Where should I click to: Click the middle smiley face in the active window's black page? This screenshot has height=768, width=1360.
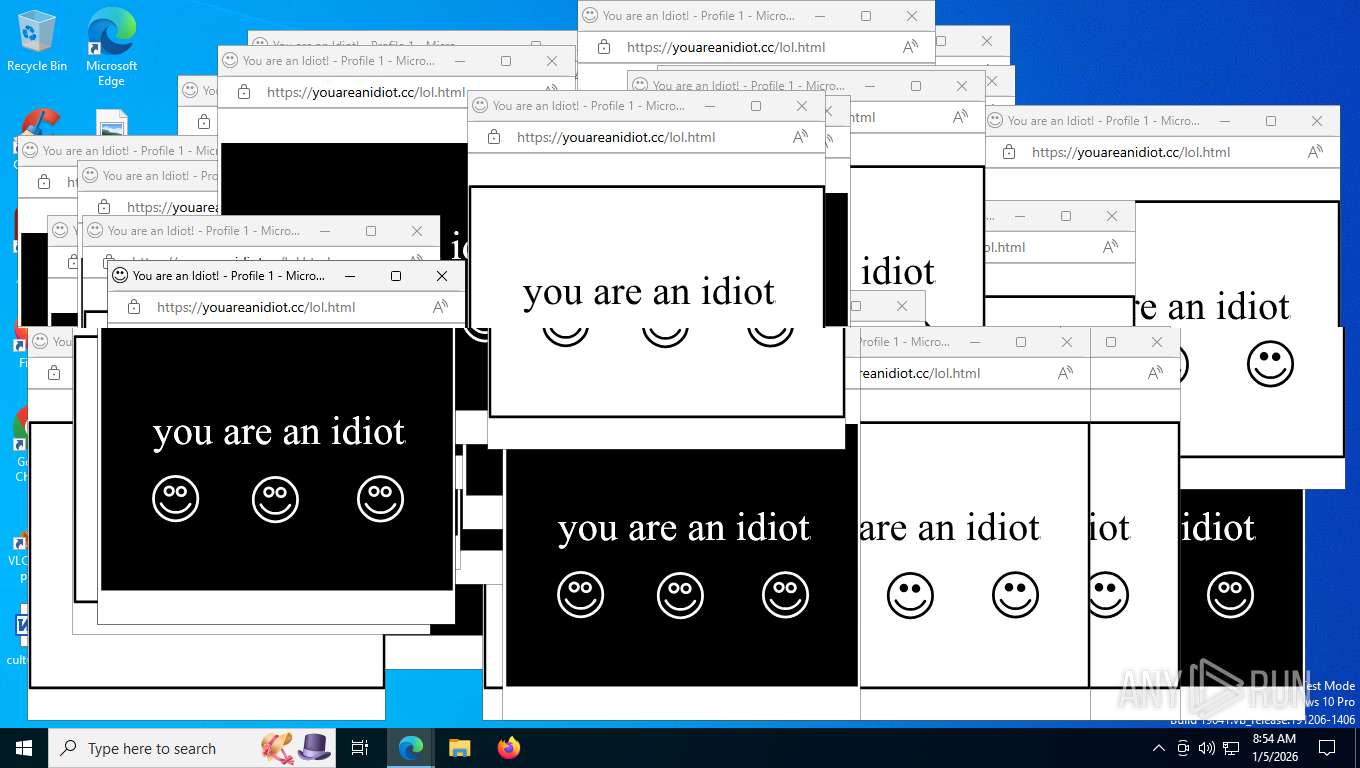click(275, 498)
